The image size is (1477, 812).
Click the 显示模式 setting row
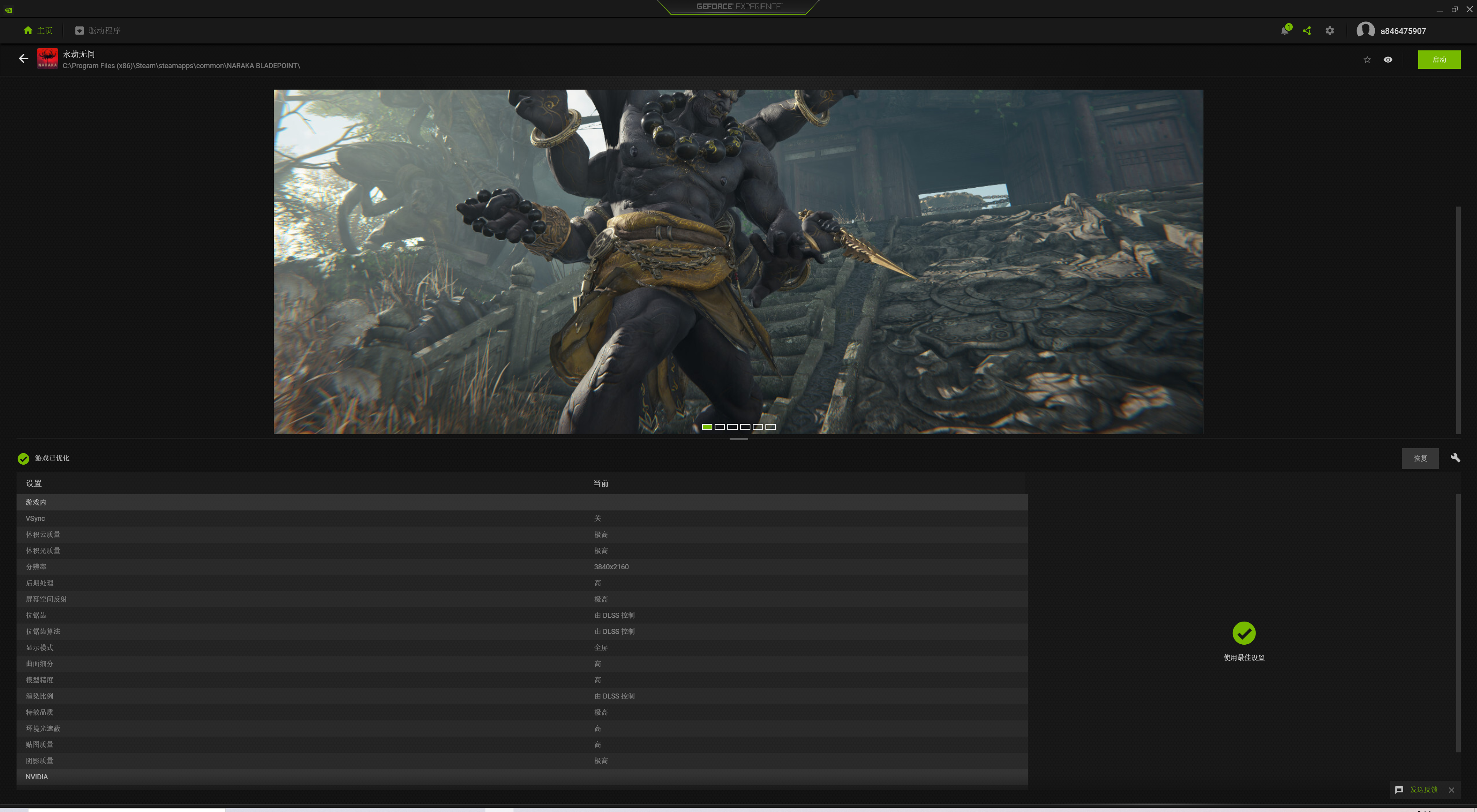[522, 647]
